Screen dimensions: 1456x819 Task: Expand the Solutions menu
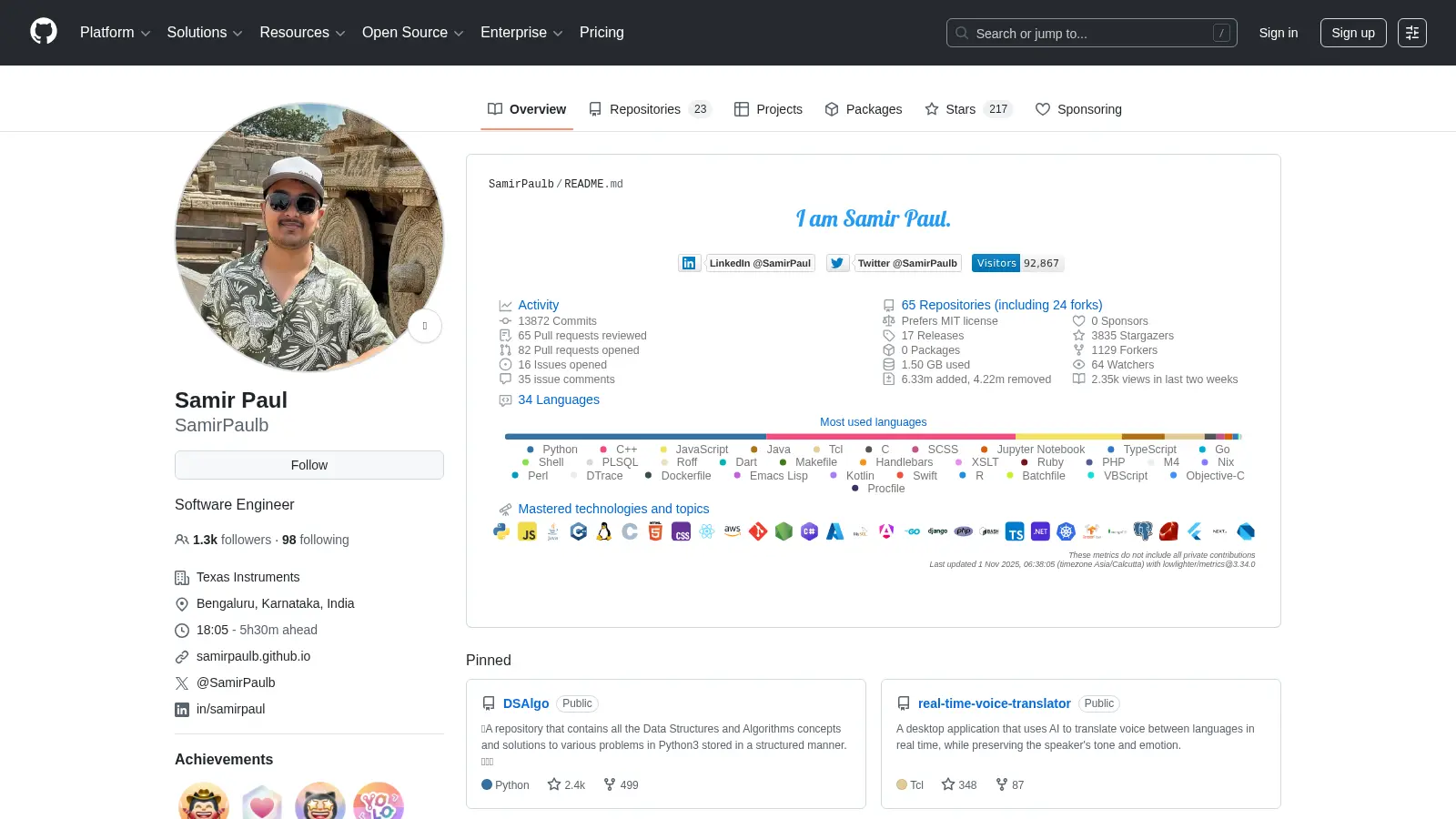tap(205, 32)
